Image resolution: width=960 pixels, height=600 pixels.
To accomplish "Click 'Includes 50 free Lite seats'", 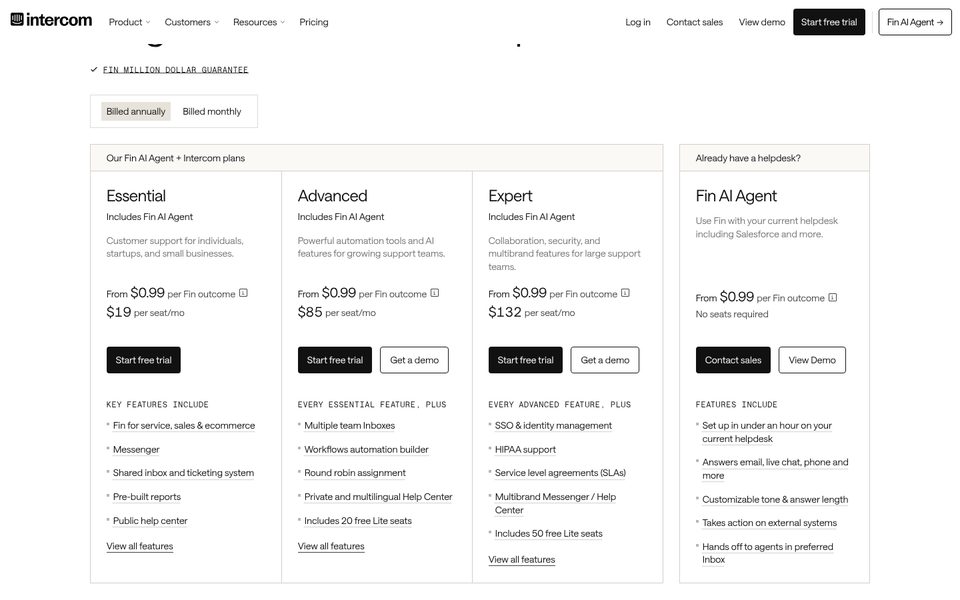I will click(x=549, y=533).
